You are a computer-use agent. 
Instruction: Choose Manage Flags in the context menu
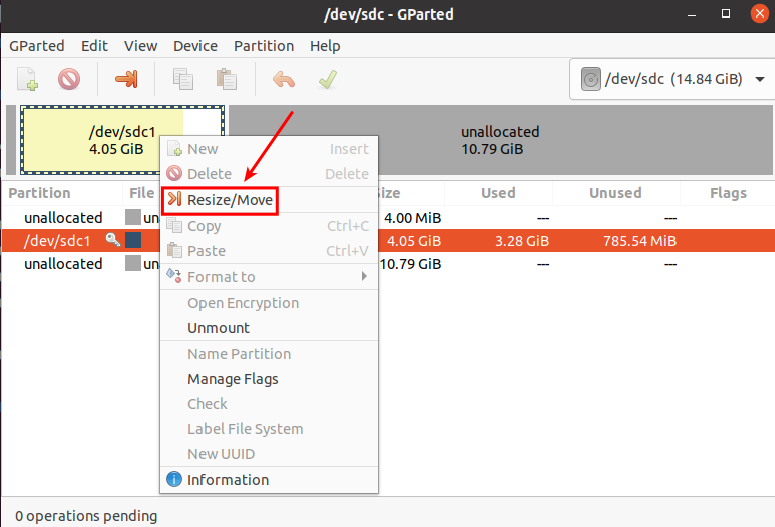click(x=269, y=379)
